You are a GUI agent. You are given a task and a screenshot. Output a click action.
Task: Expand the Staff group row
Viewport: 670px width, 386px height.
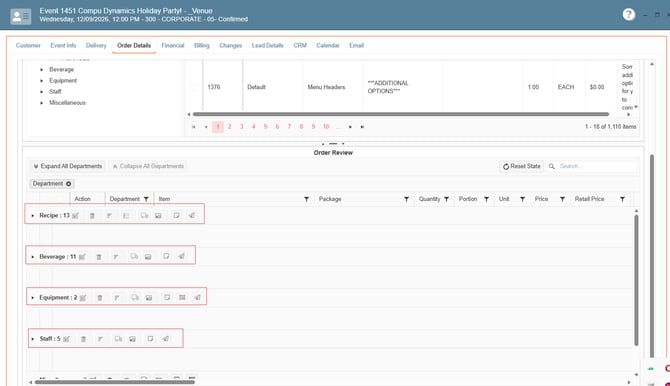click(32, 339)
